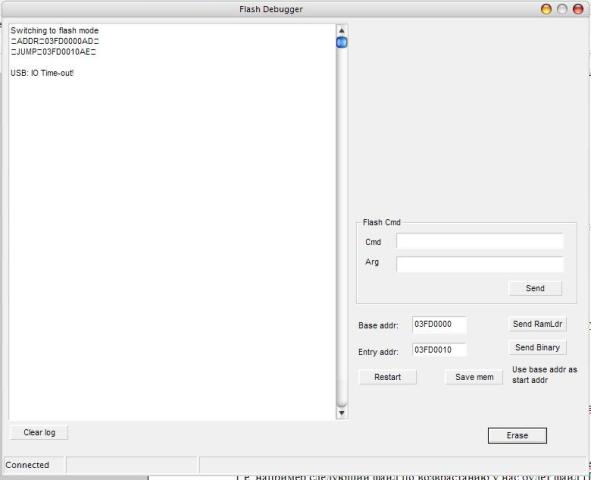Screen dimensions: 591x480
Task: Focus the Arg input field
Action: 480,264
